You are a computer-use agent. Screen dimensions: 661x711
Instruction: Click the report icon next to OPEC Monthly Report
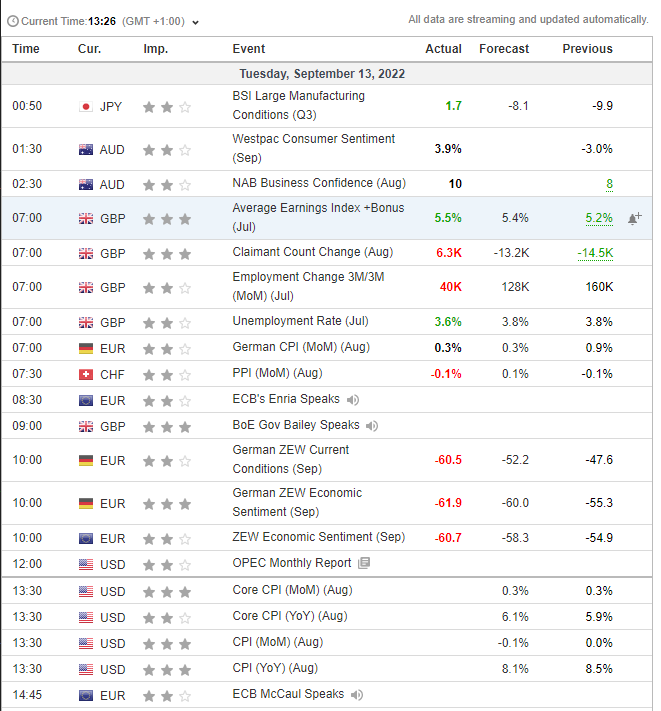point(364,564)
